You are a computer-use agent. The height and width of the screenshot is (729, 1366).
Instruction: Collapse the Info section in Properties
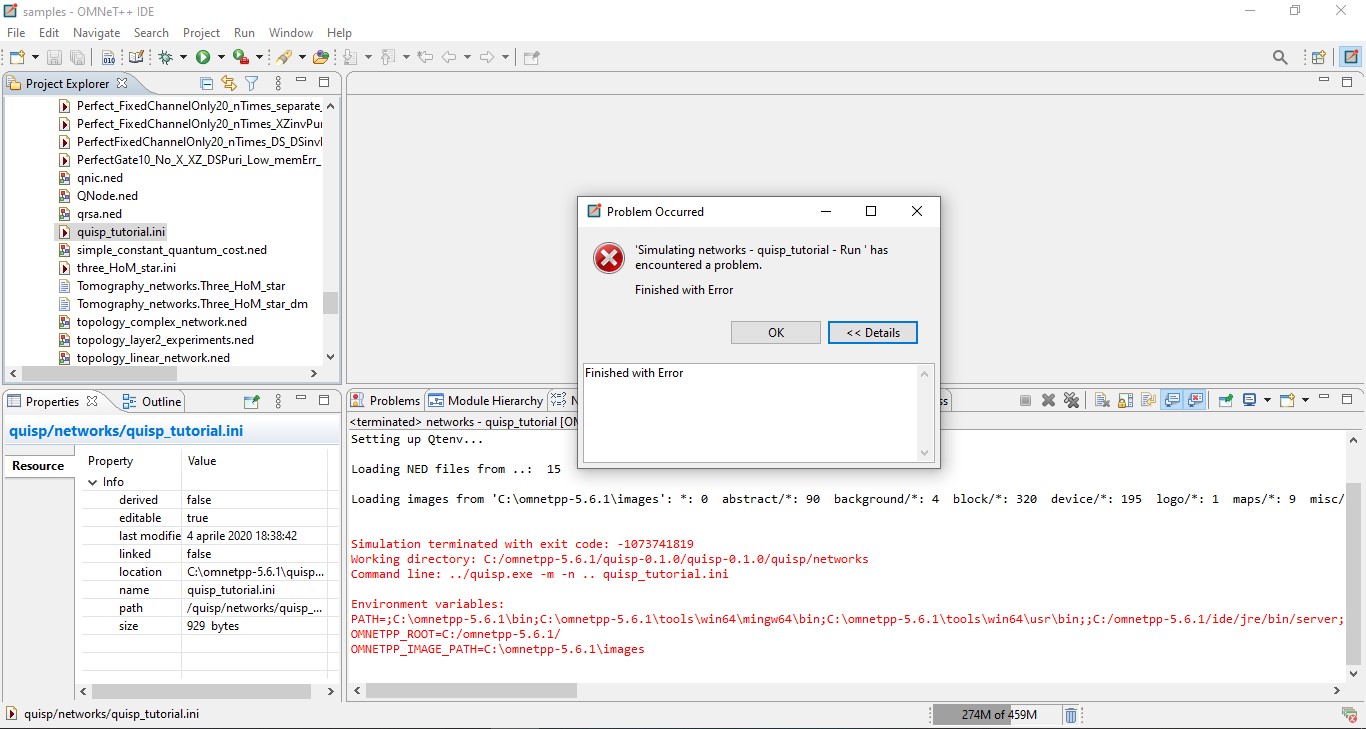[92, 481]
